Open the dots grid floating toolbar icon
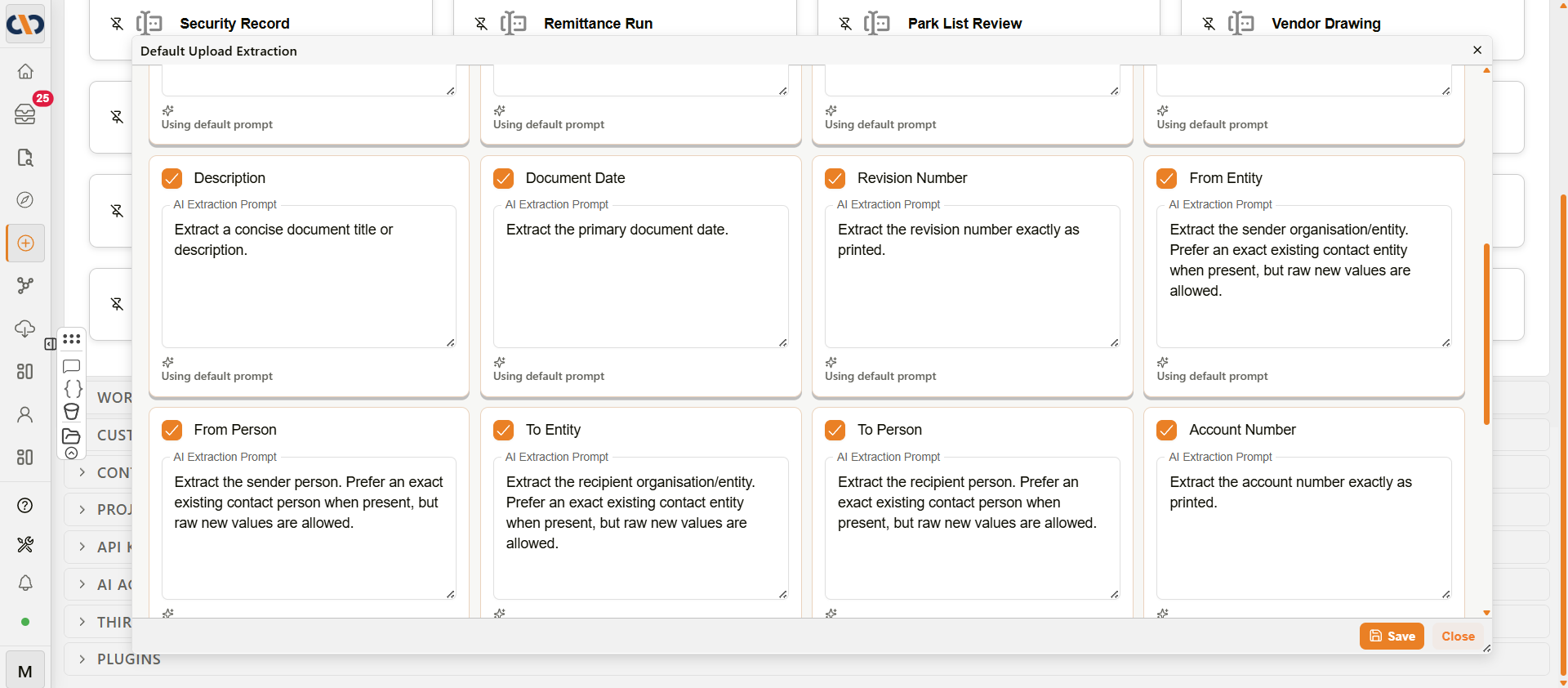This screenshot has width=1568, height=688. pyautogui.click(x=72, y=339)
